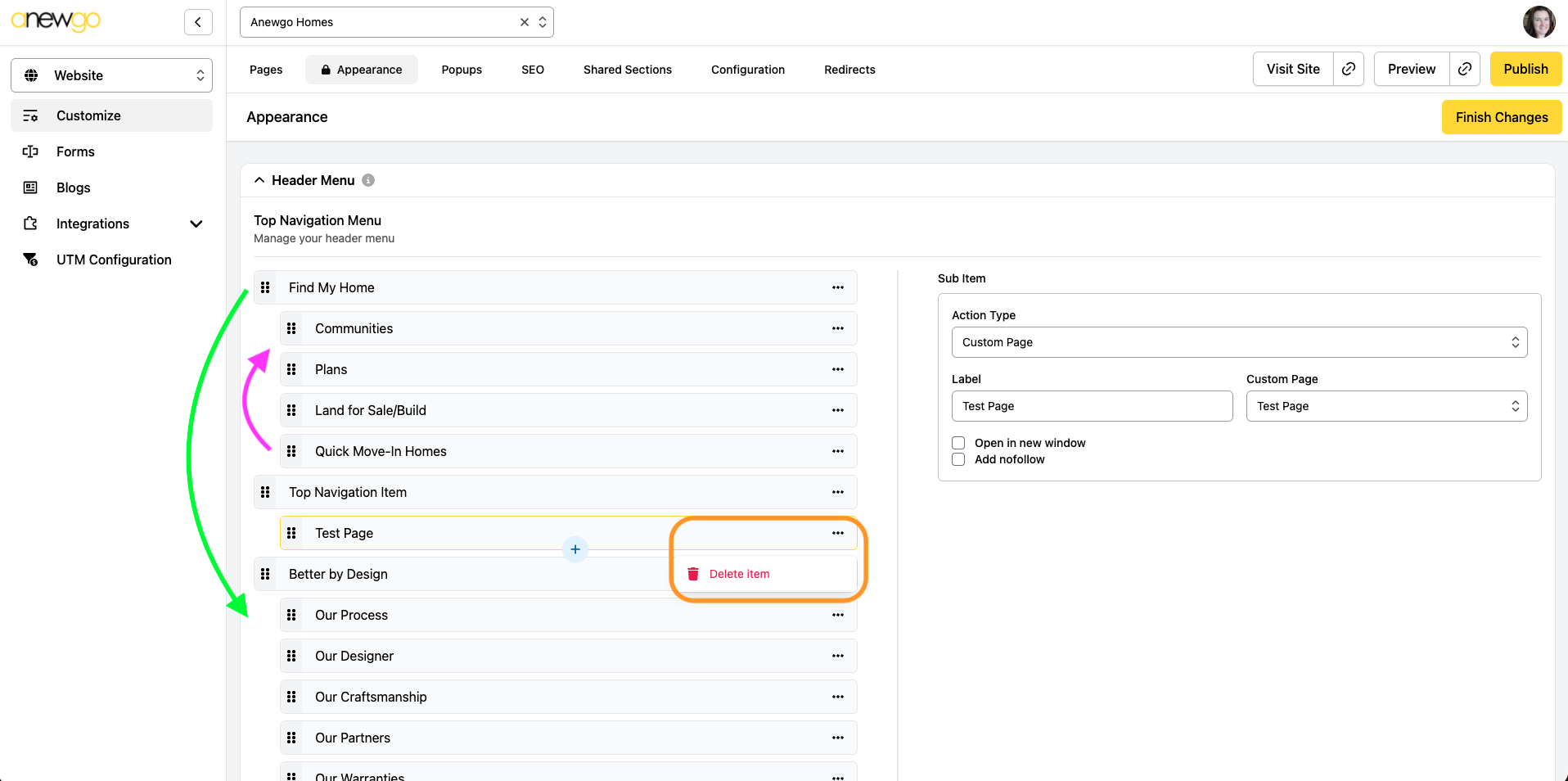Open the user profile avatar
Viewport: 1568px width, 781px height.
(1539, 22)
